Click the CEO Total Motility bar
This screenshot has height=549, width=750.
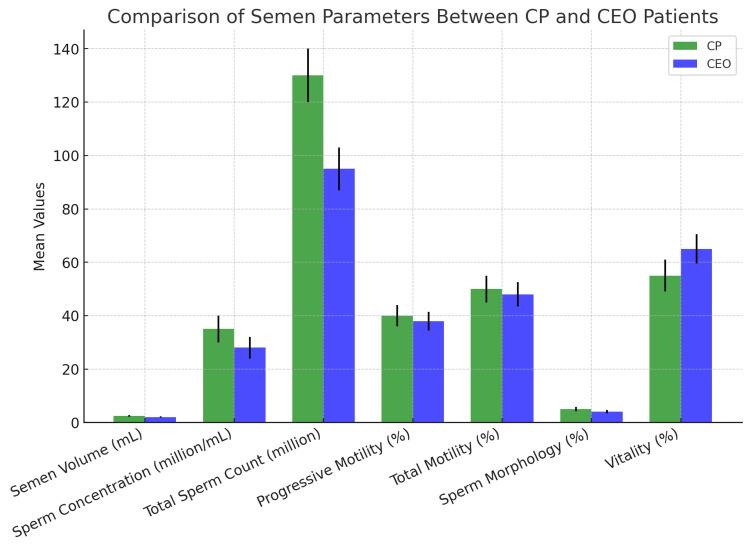tap(518, 358)
